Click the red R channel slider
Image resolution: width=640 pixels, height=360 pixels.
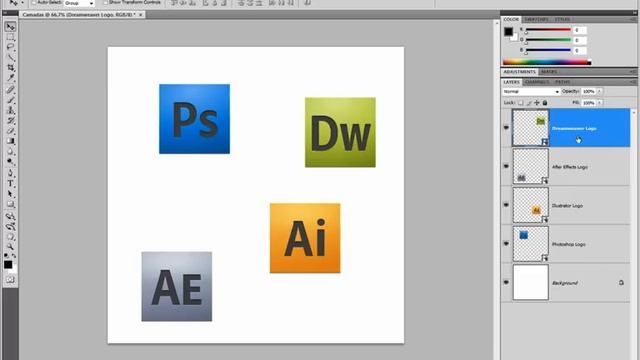pyautogui.click(x=548, y=30)
